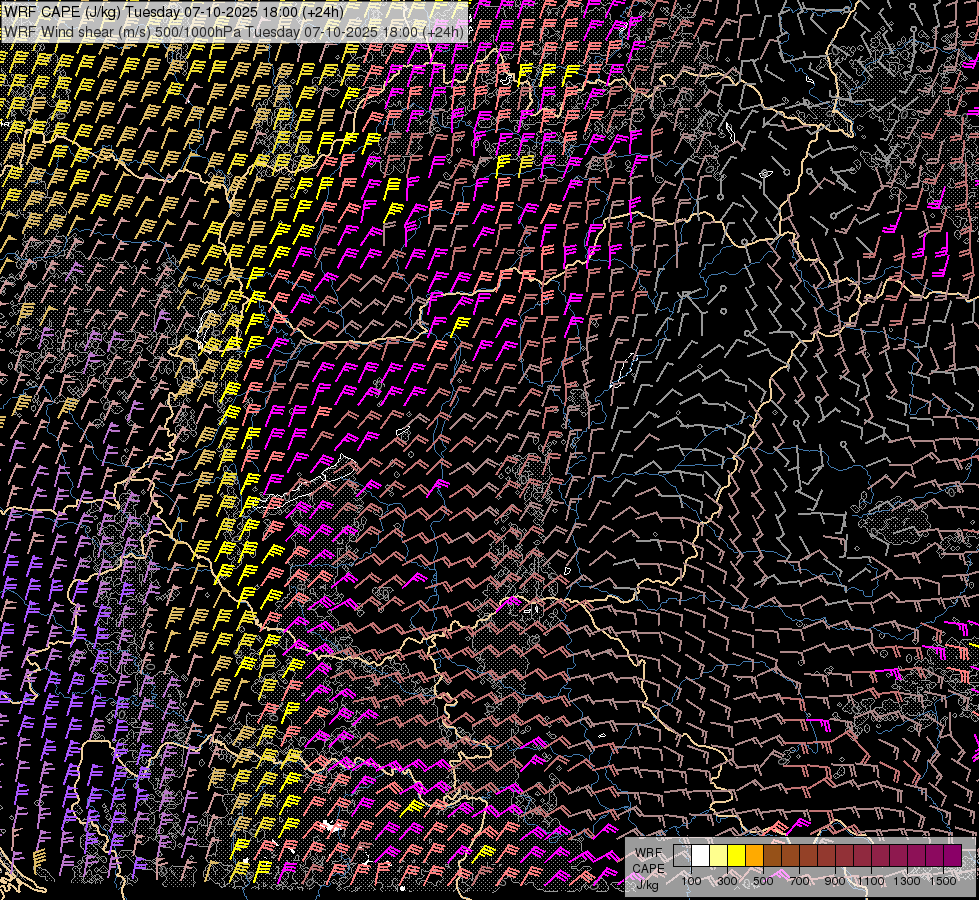Click the 1500 label on the legend
Image resolution: width=979 pixels, height=900 pixels.
[x=943, y=880]
